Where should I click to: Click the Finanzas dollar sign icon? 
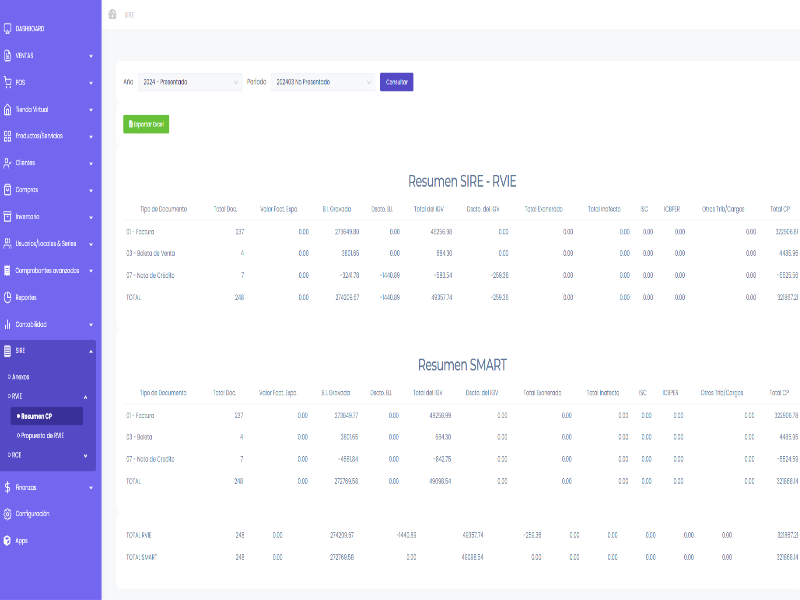point(7,487)
